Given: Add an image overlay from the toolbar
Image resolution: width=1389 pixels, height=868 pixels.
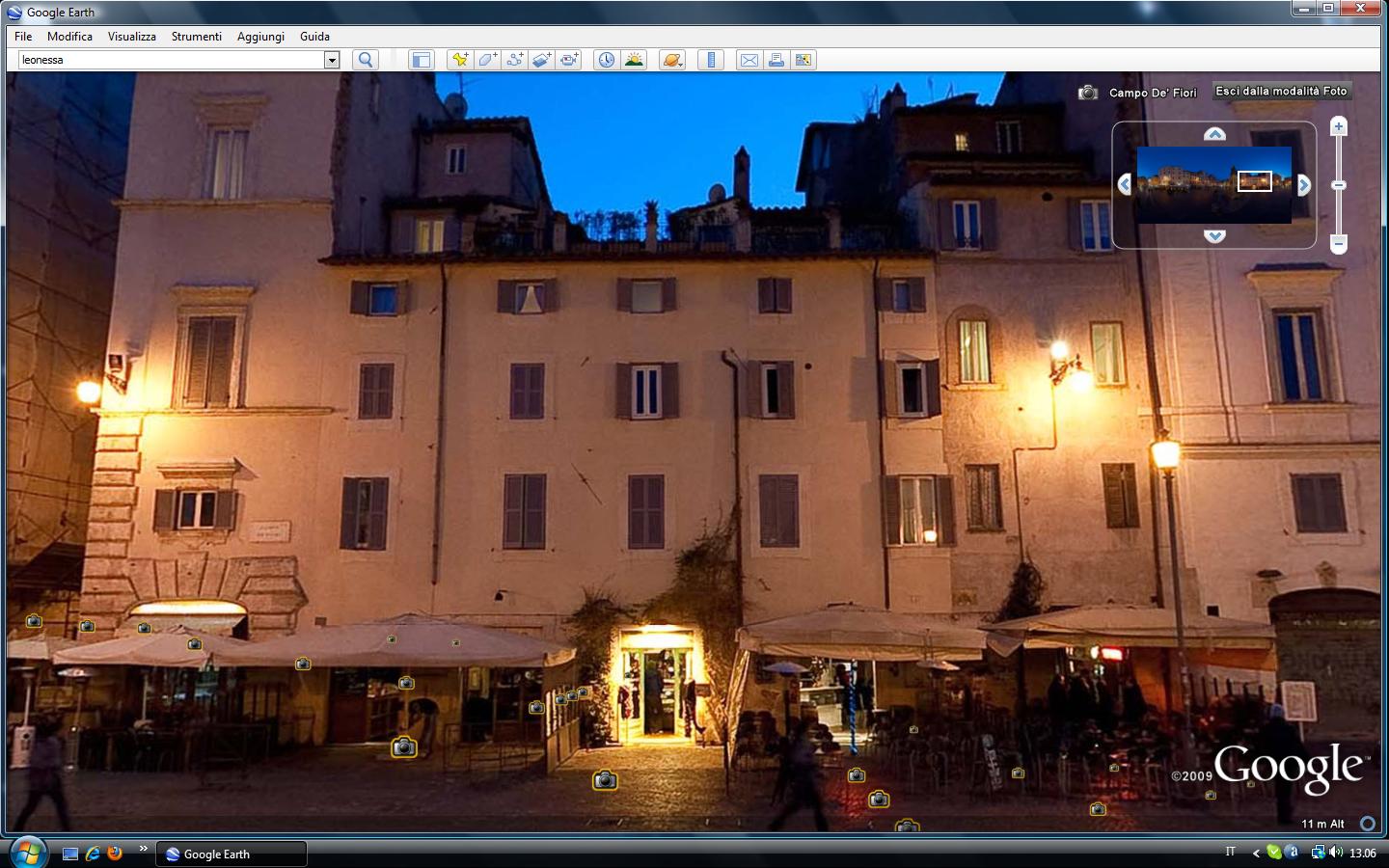Looking at the screenshot, I should tap(541, 60).
